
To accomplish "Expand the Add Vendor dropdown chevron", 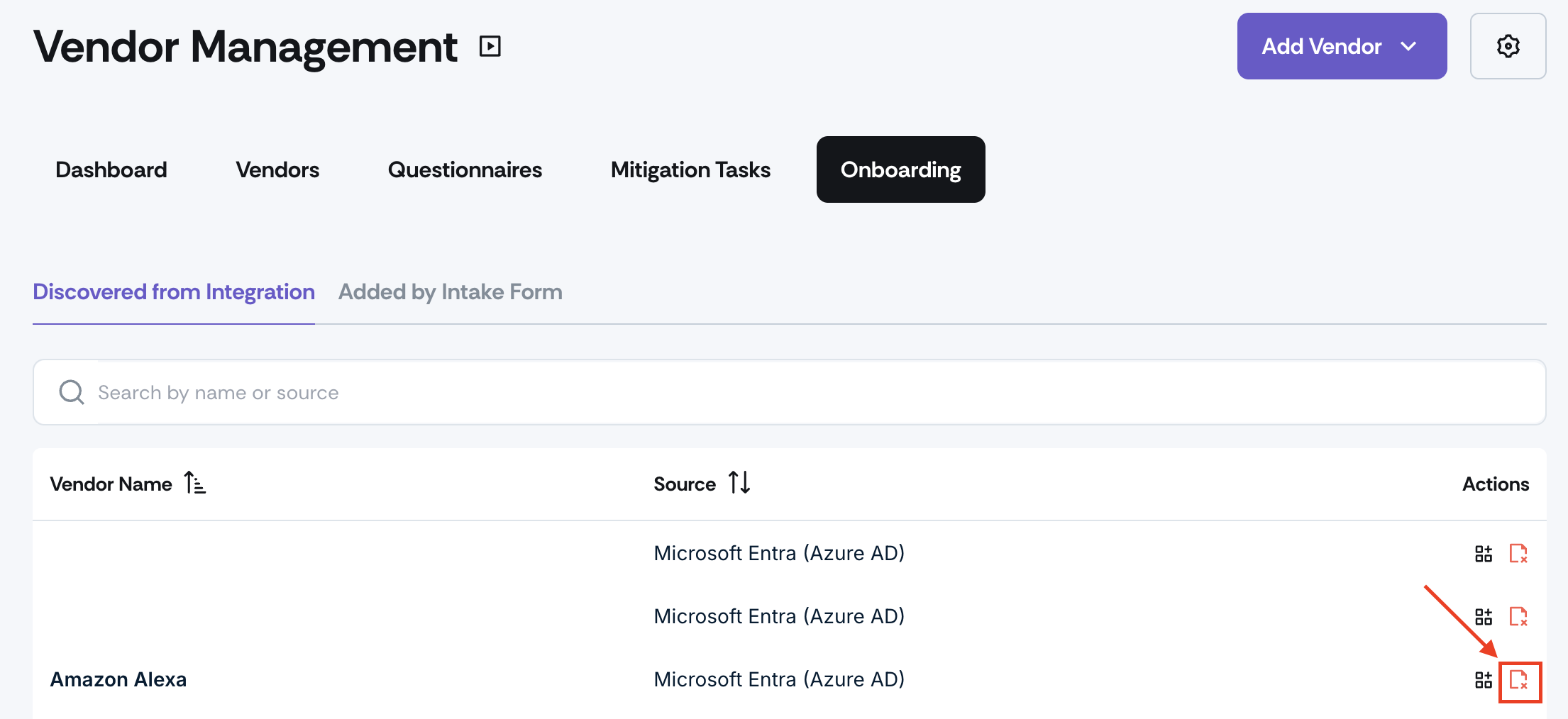I will [x=1408, y=47].
